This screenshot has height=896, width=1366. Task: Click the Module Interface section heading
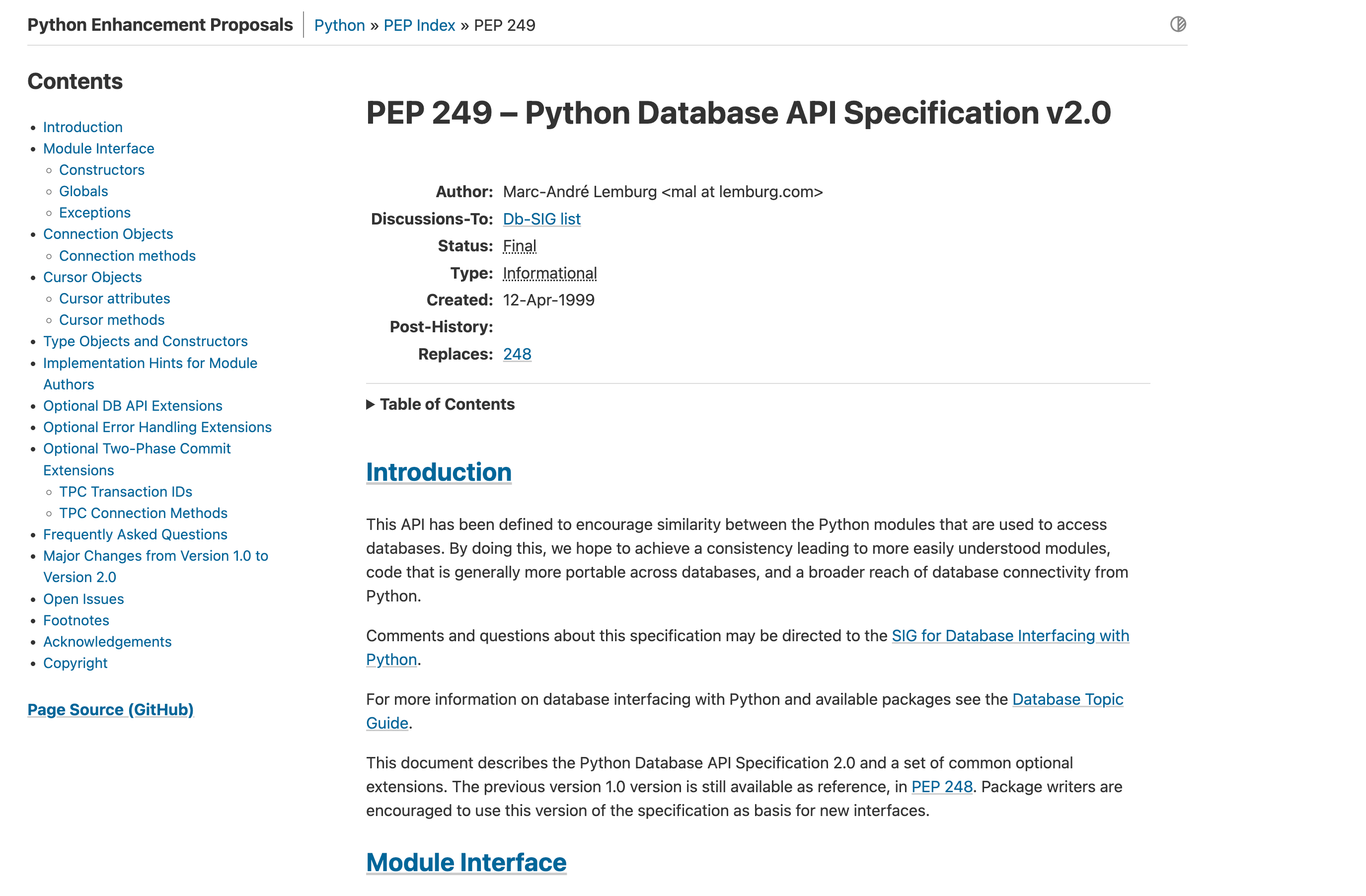pyautogui.click(x=466, y=862)
